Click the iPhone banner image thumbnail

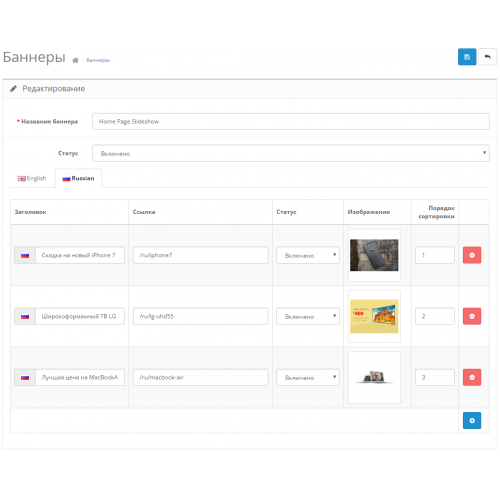374,255
